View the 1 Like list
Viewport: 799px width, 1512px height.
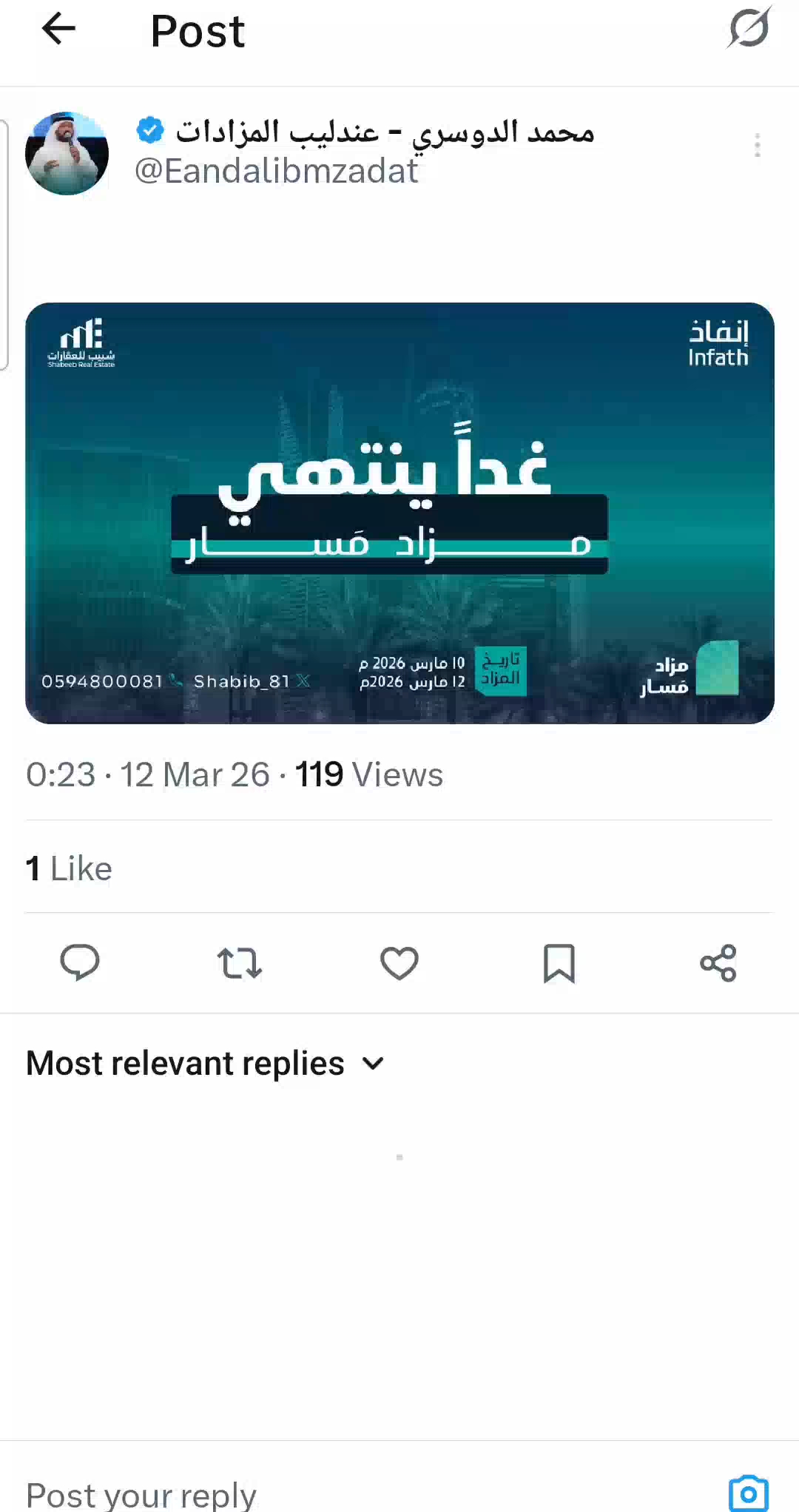[x=69, y=868]
